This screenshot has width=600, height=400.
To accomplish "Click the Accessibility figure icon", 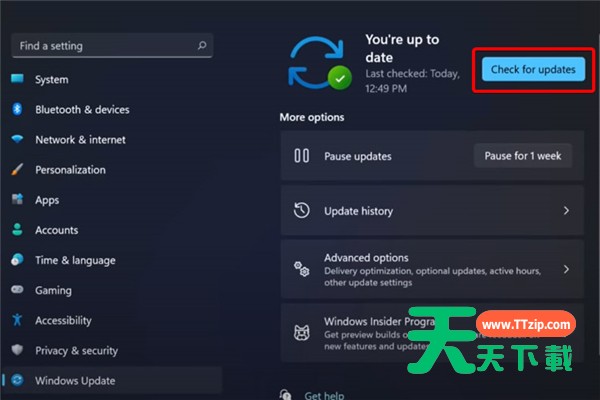I will [x=17, y=320].
